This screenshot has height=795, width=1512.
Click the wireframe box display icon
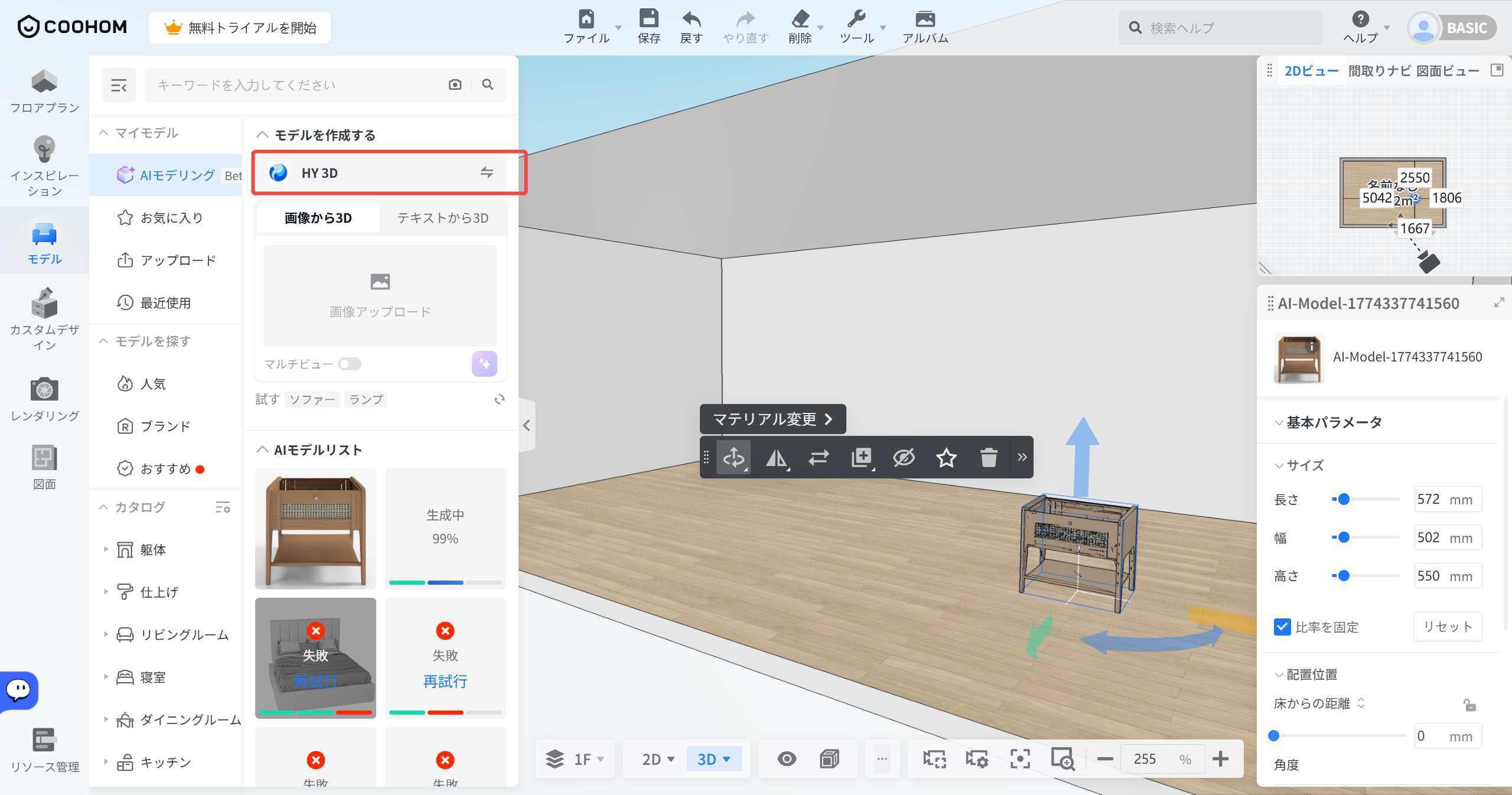tap(829, 759)
